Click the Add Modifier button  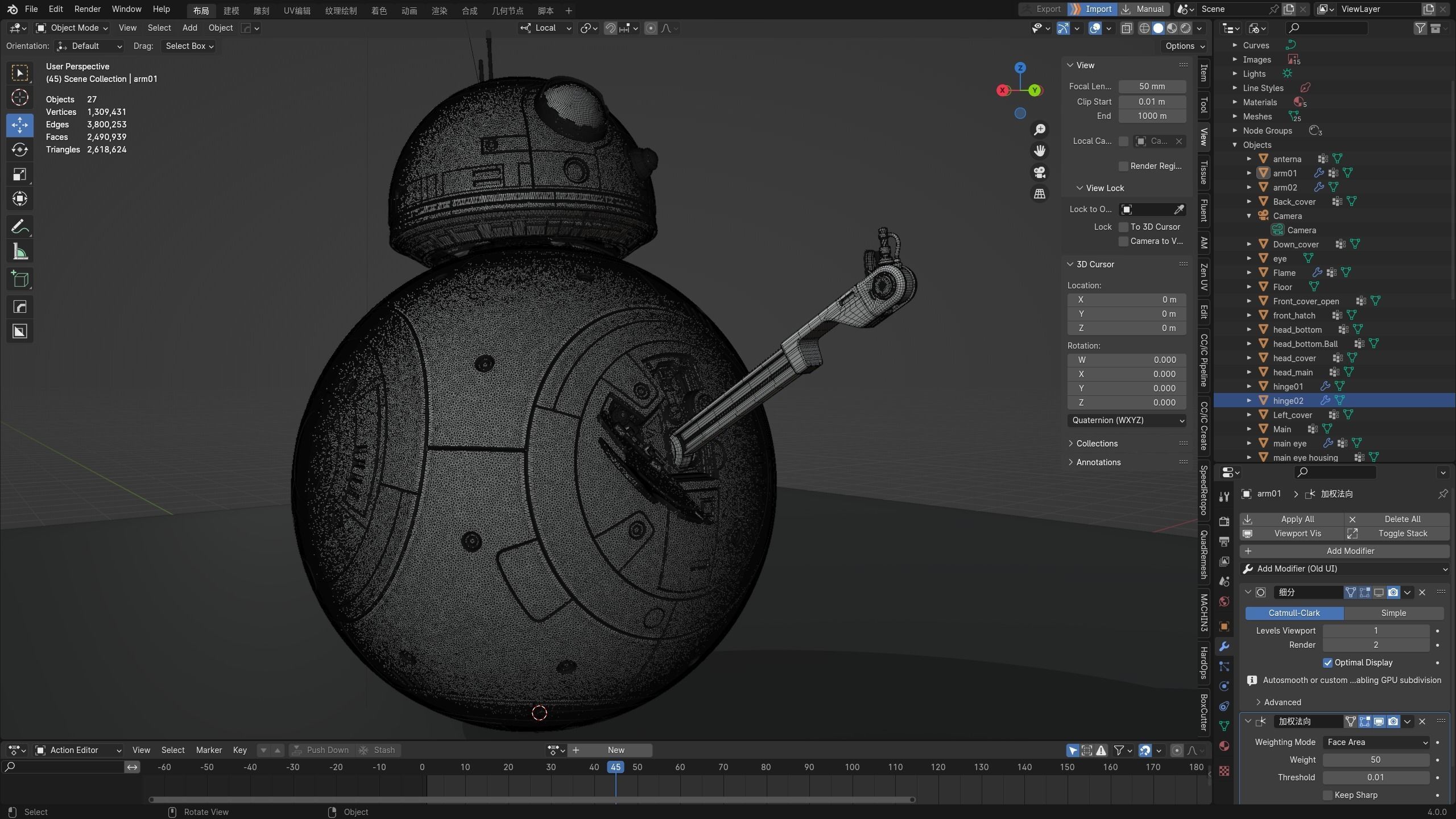tap(1345, 551)
